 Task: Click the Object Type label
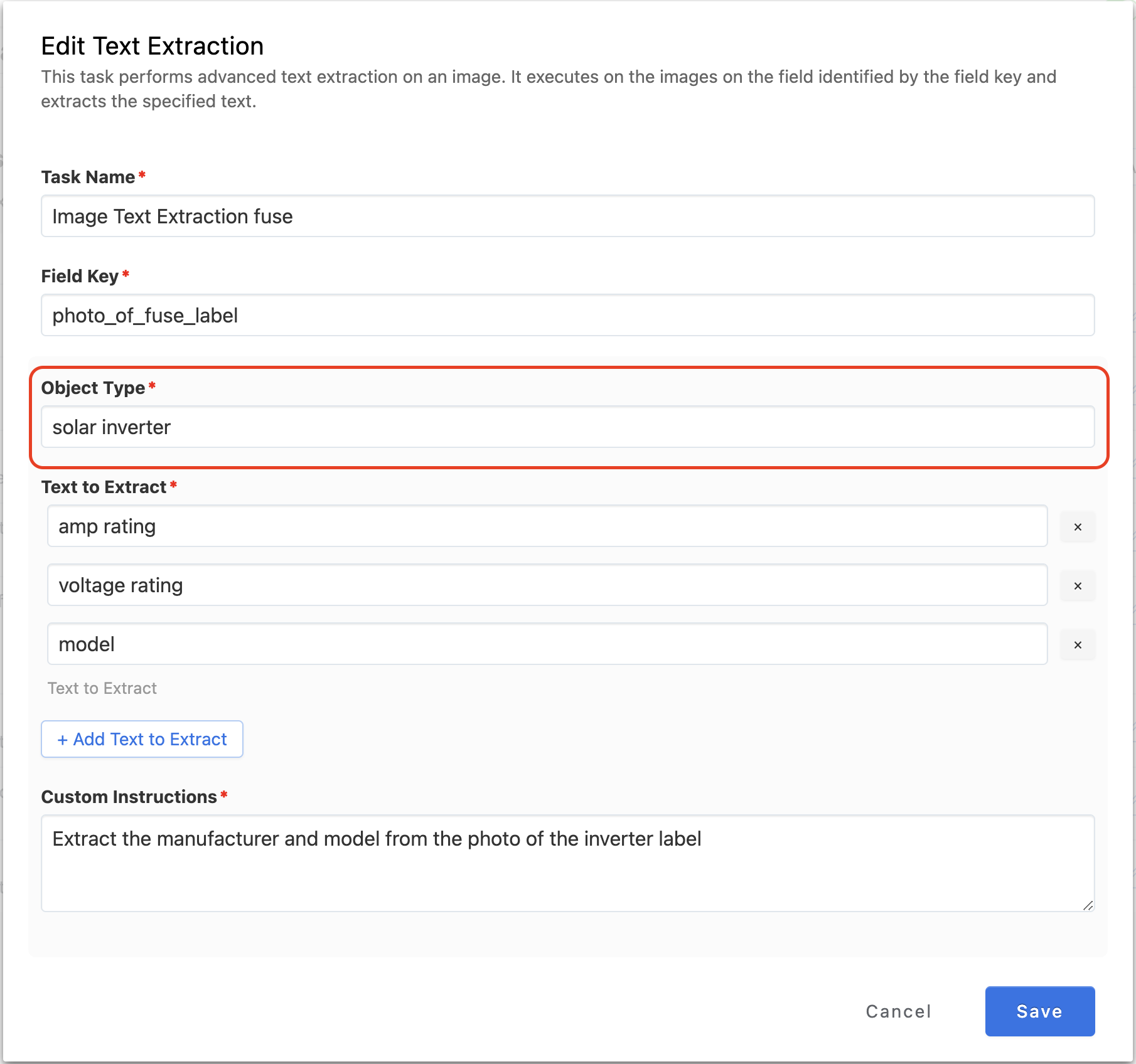click(93, 388)
